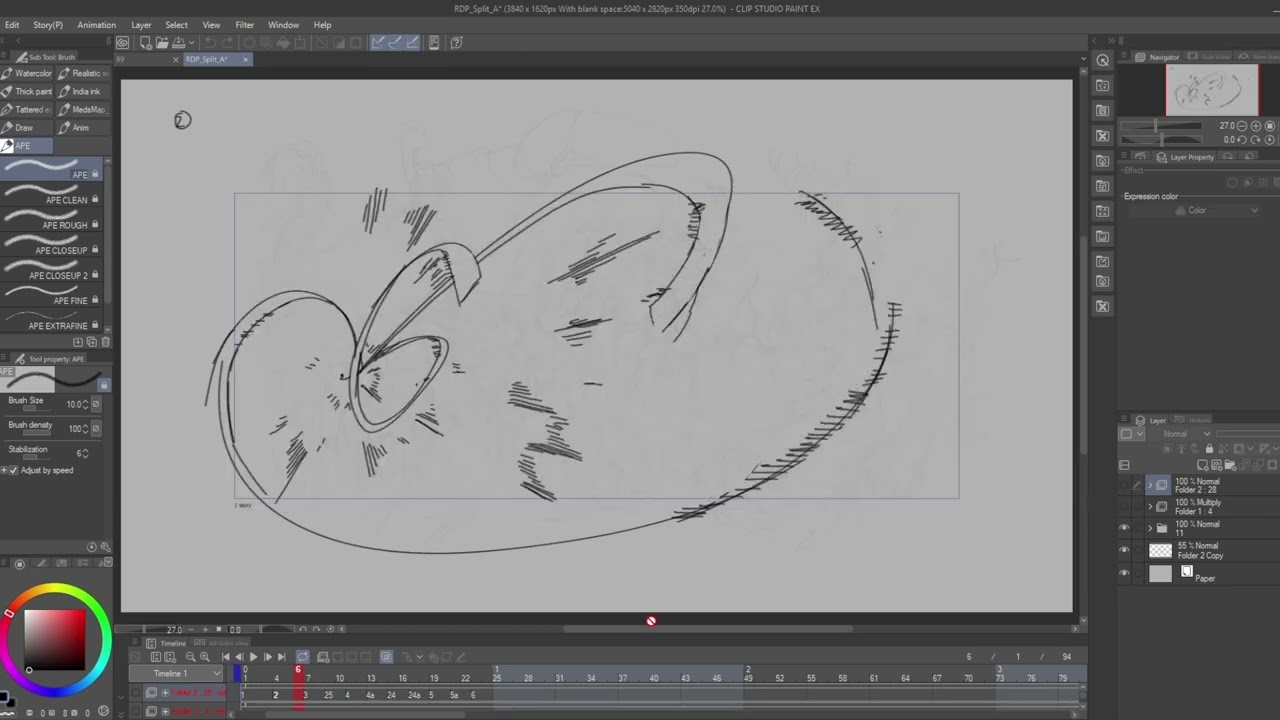Expand the 100% Normal 11 folder
The height and width of the screenshot is (720, 1280).
(1150, 528)
